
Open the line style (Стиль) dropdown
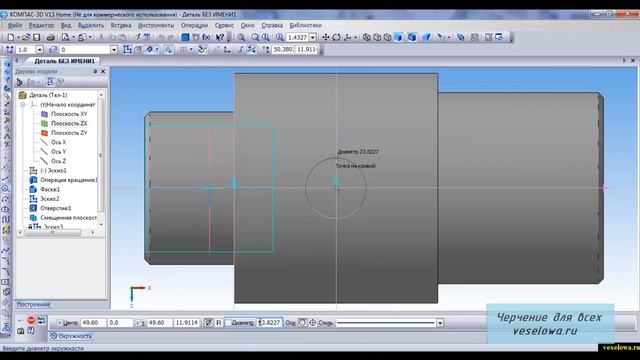click(440, 322)
